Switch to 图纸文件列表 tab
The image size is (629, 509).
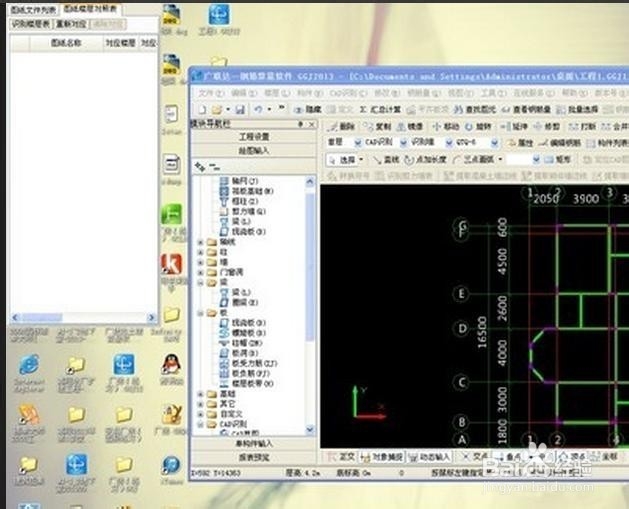(x=33, y=10)
